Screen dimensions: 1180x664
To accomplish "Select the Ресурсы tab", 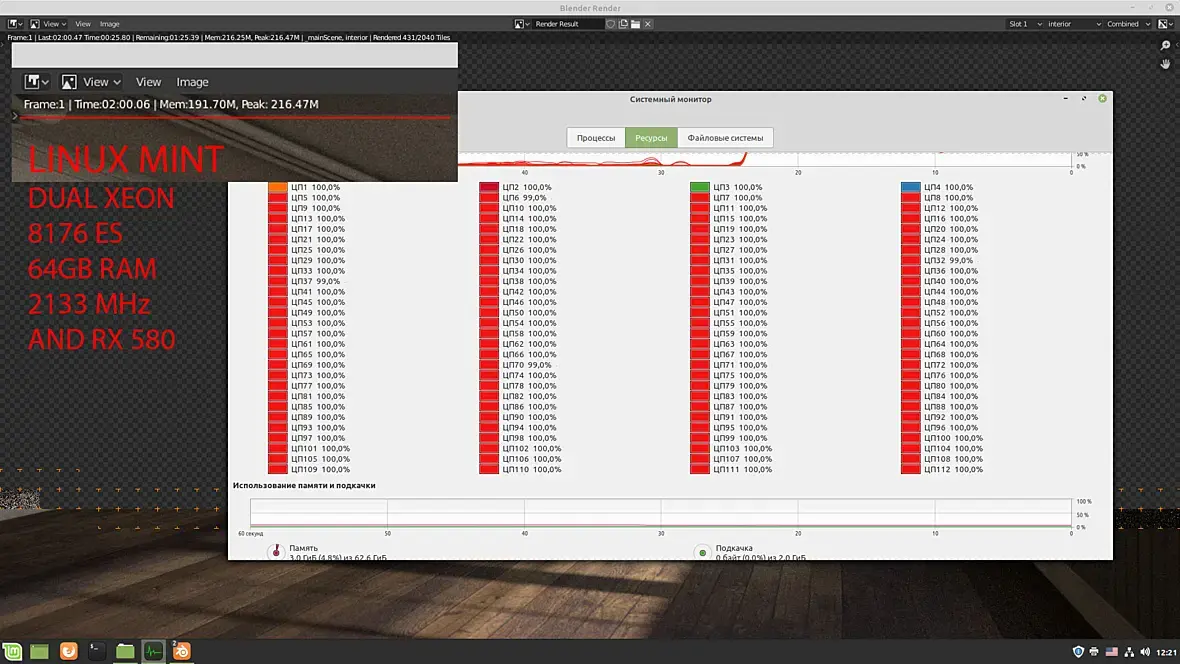I will [651, 138].
